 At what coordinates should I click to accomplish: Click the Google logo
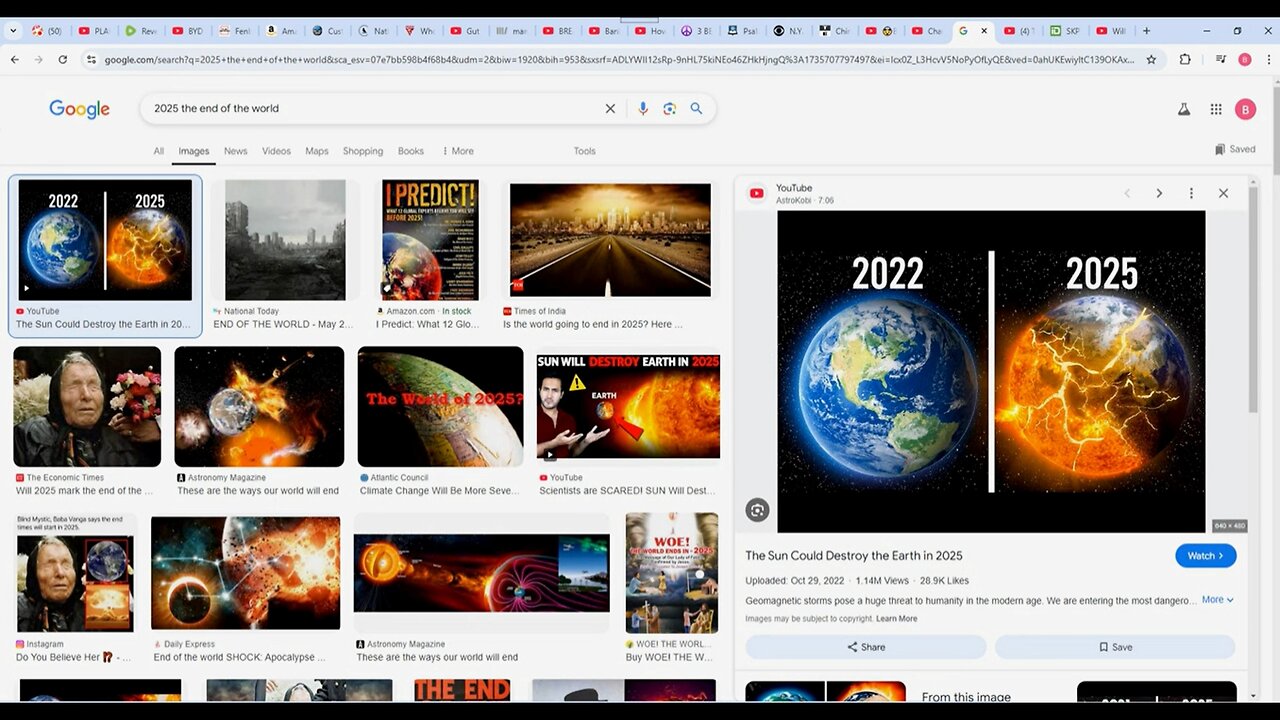pos(79,109)
